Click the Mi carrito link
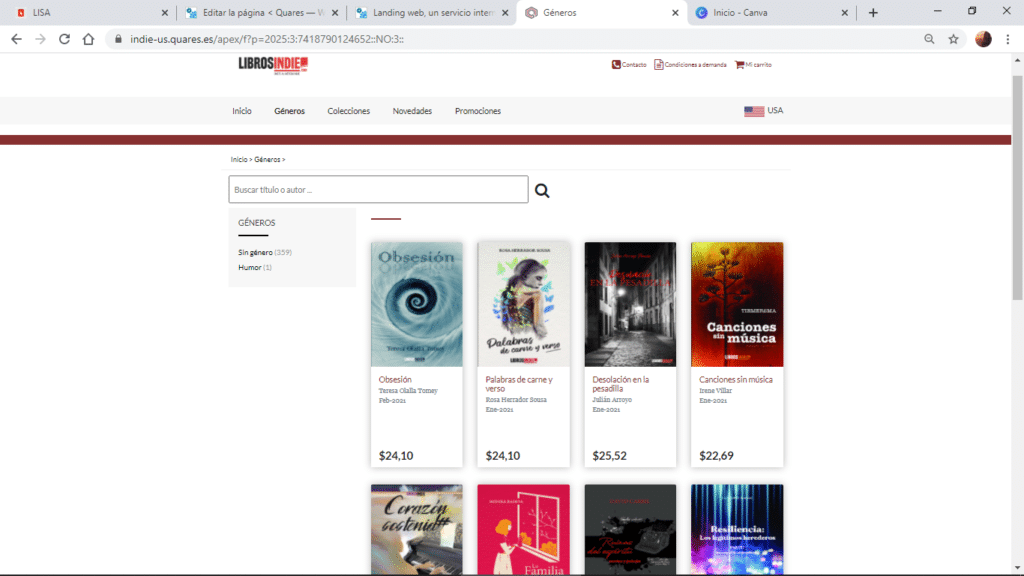The width and height of the screenshot is (1024, 576). tap(758, 65)
